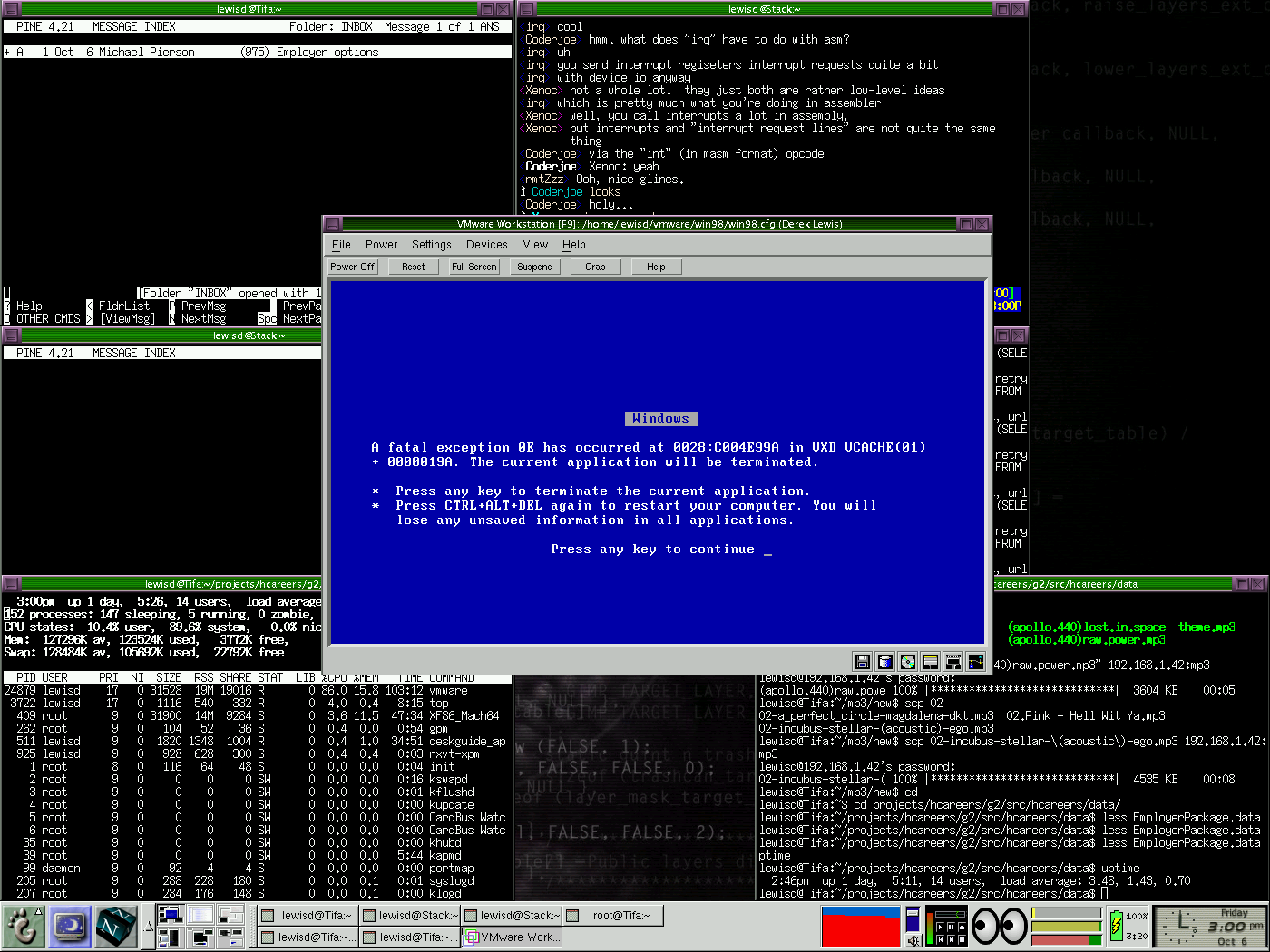
Task: Click 'Coderjoe looks' line in IRC window
Action: (576, 191)
